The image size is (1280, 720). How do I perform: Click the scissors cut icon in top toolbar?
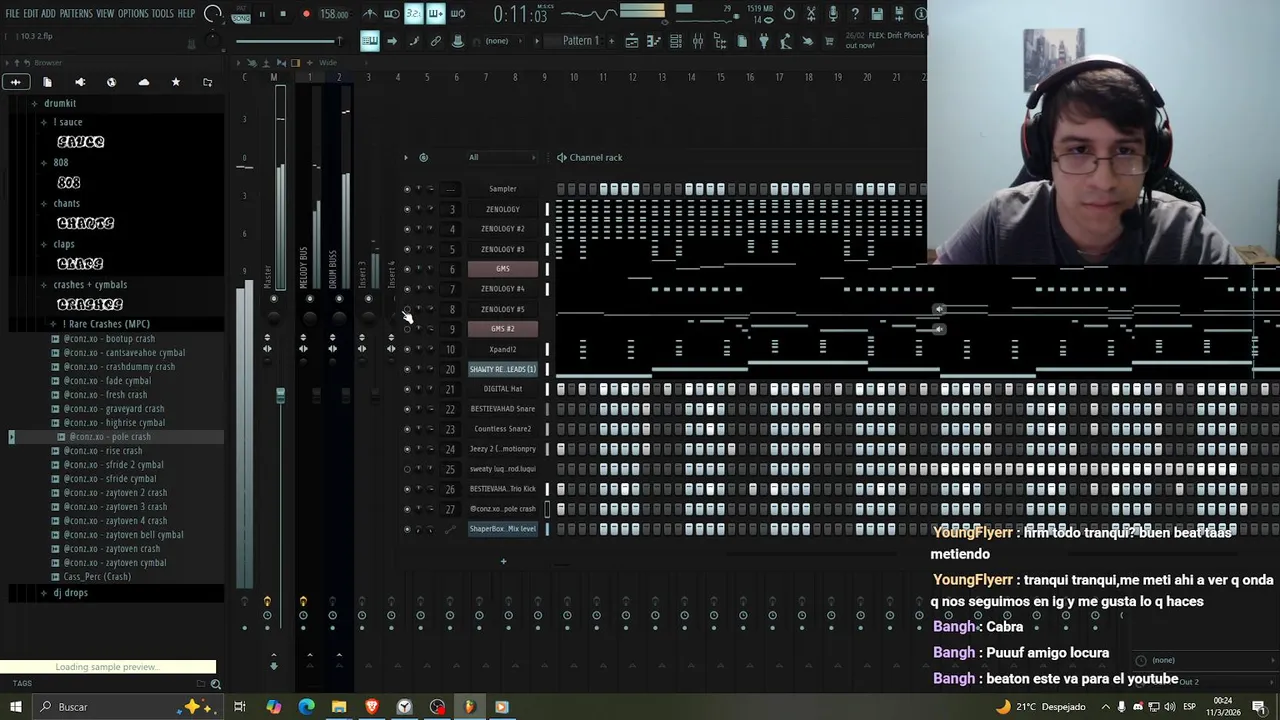(811, 14)
